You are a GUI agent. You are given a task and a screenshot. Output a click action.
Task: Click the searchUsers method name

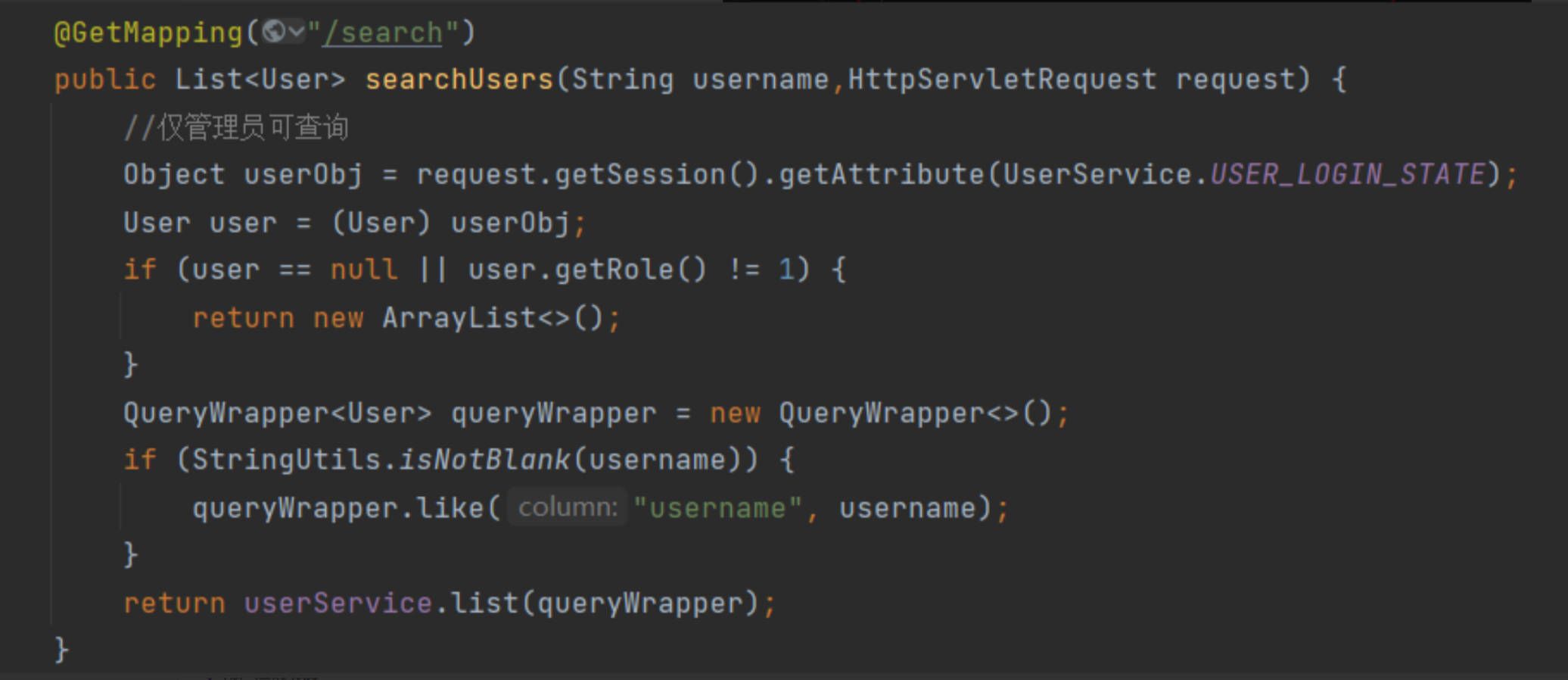[459, 80]
